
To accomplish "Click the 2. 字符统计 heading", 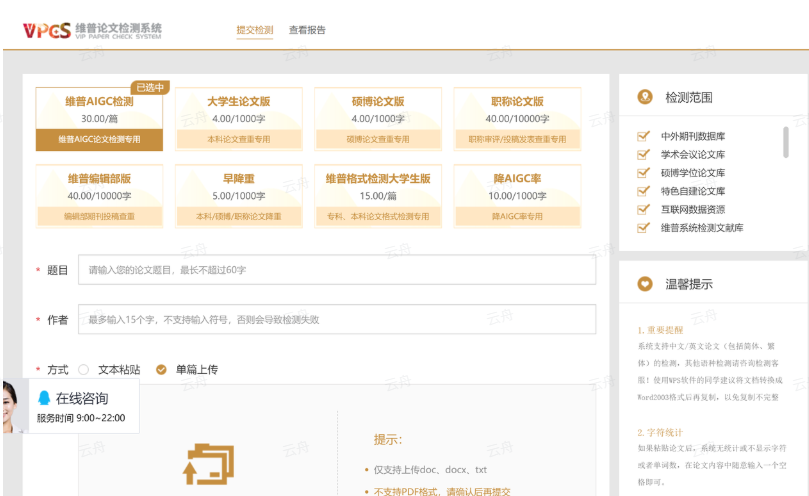I will [660, 433].
